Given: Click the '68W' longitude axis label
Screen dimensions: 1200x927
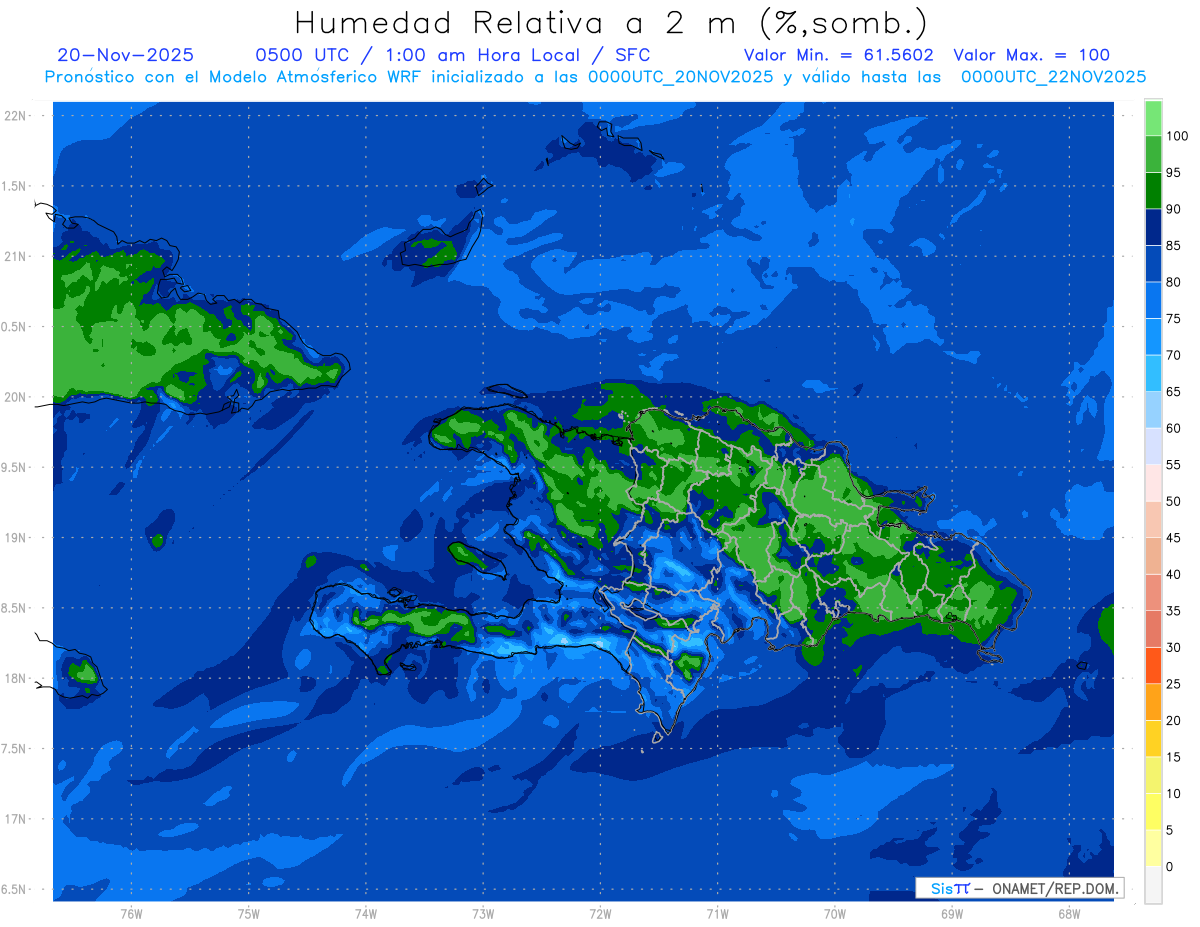Looking at the screenshot, I should (x=1069, y=914).
